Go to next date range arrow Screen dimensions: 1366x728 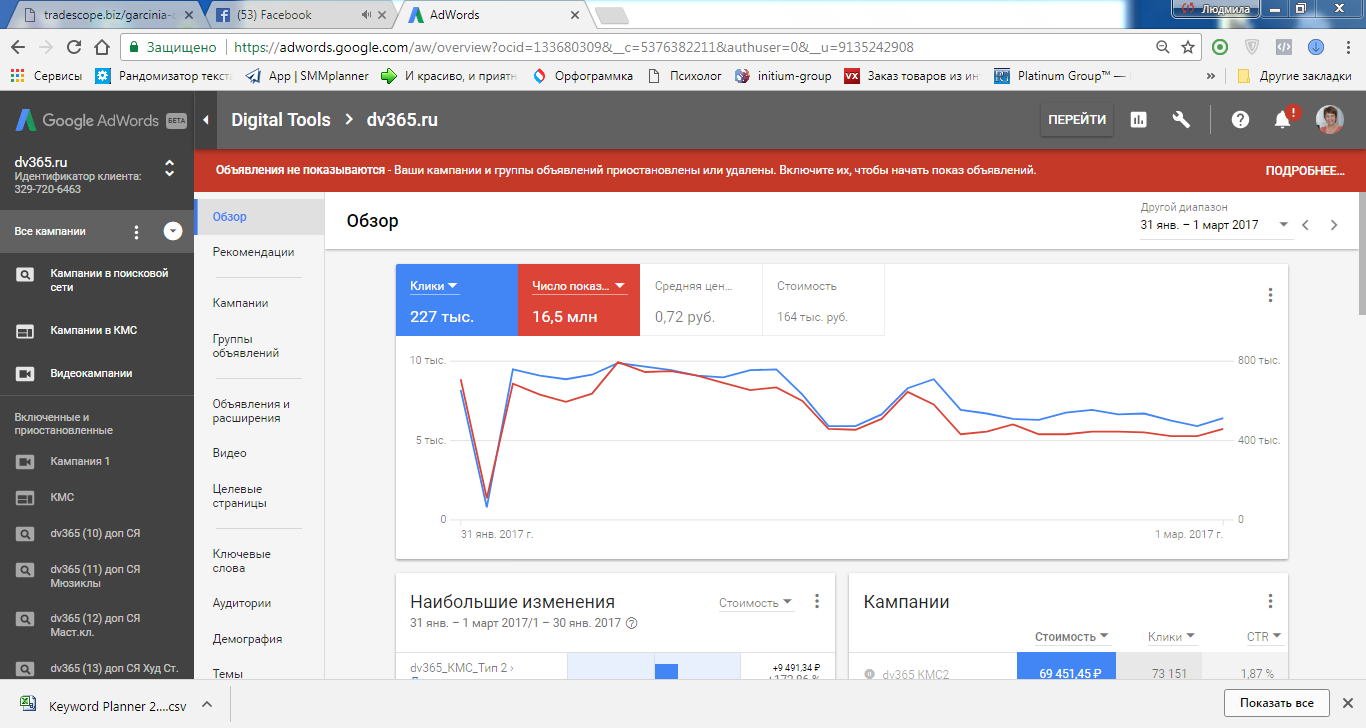(1333, 225)
